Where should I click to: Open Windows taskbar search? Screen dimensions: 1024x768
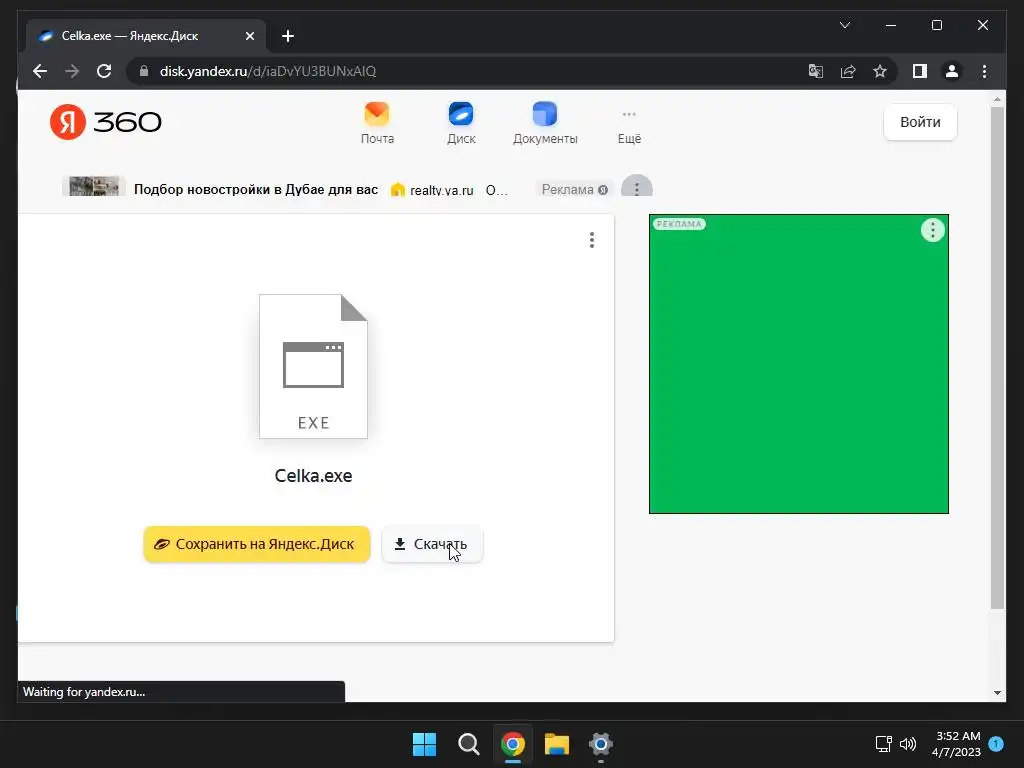coord(468,744)
